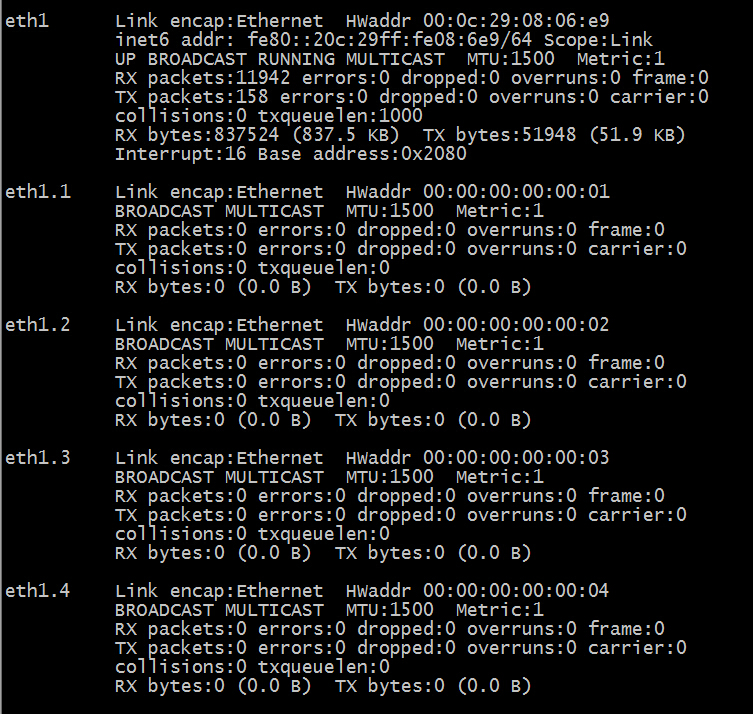Click the TX packets:158 value
Viewport: 753px width, 714px height.
[192, 97]
